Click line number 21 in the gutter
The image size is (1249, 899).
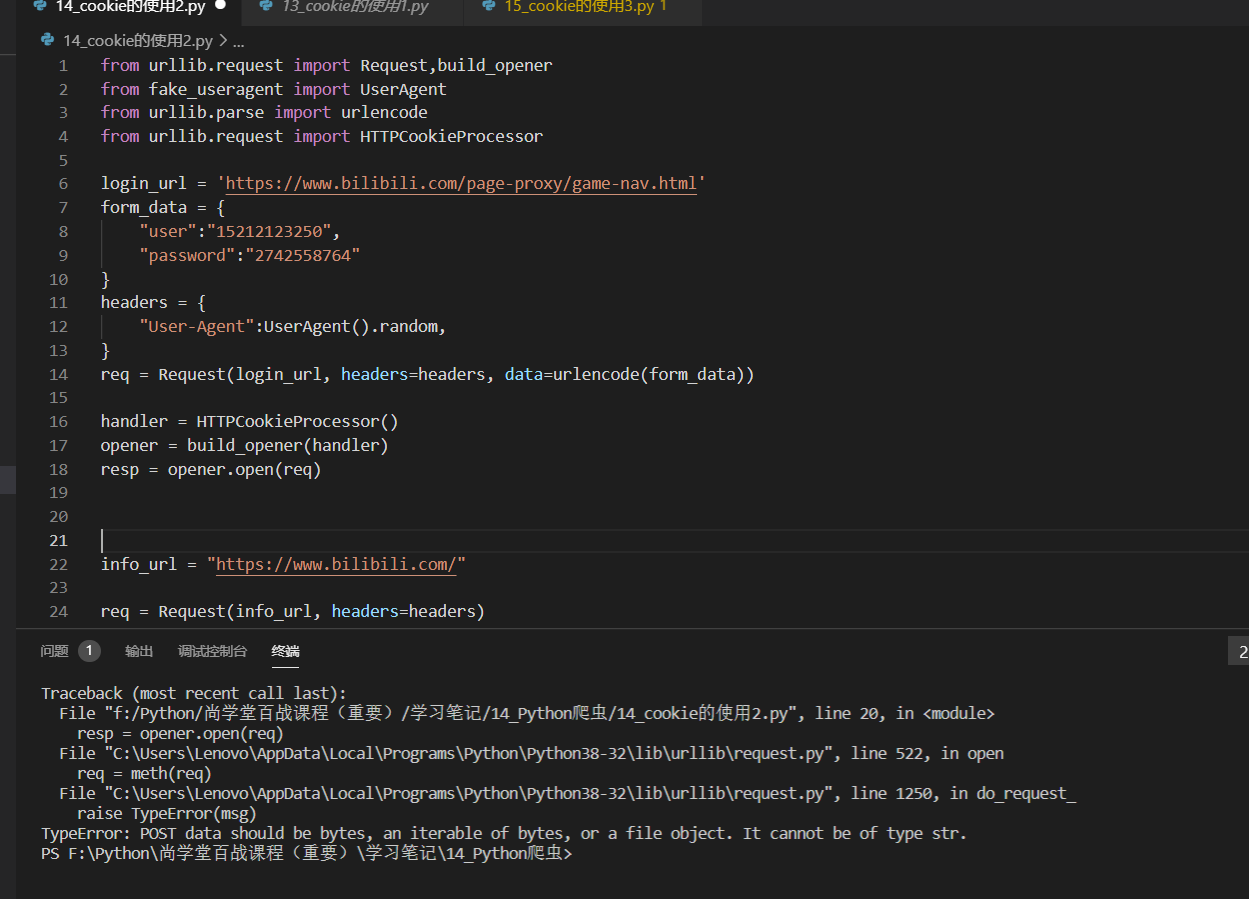pos(59,541)
